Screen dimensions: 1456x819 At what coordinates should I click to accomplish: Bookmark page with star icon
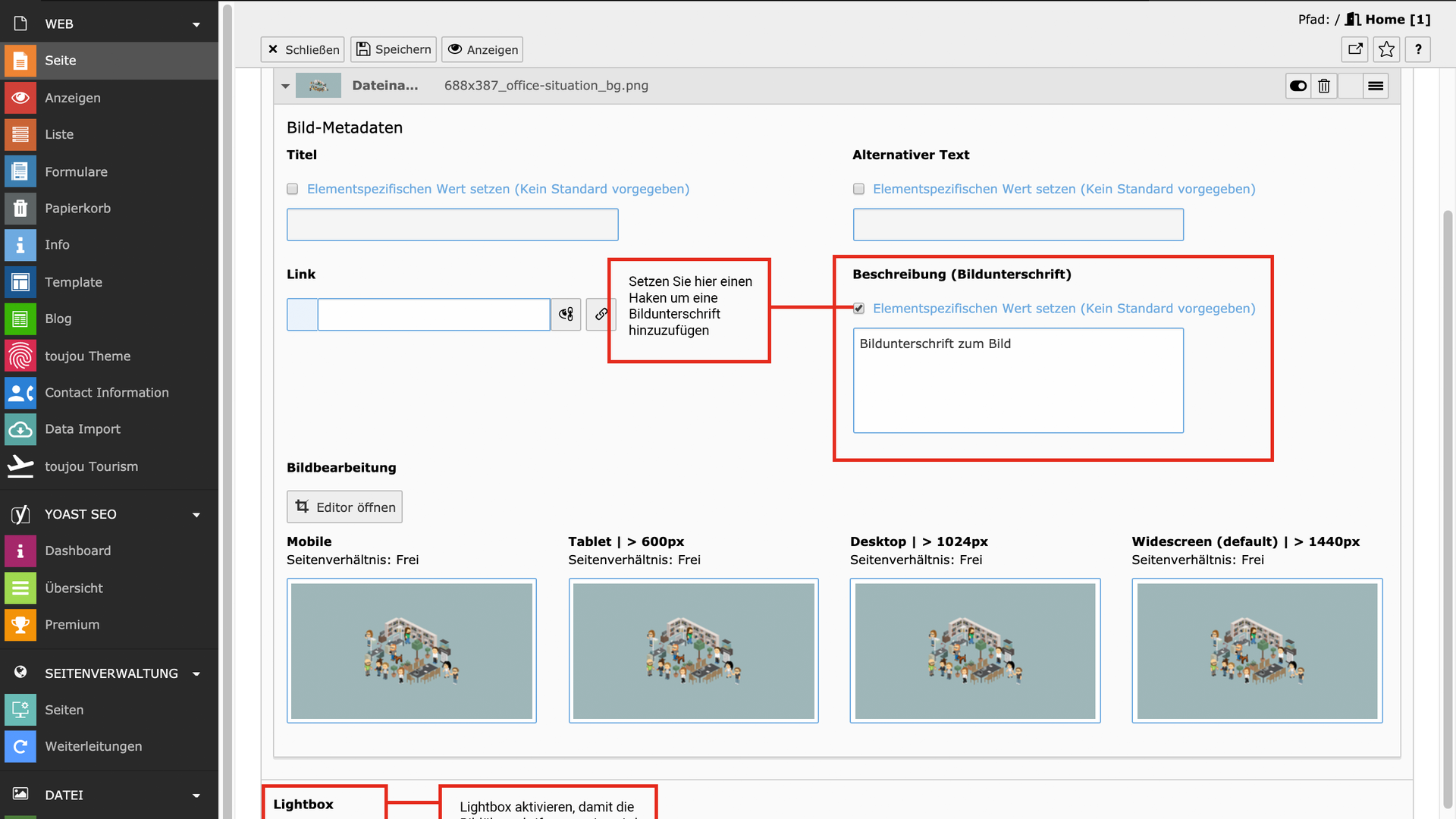point(1386,50)
